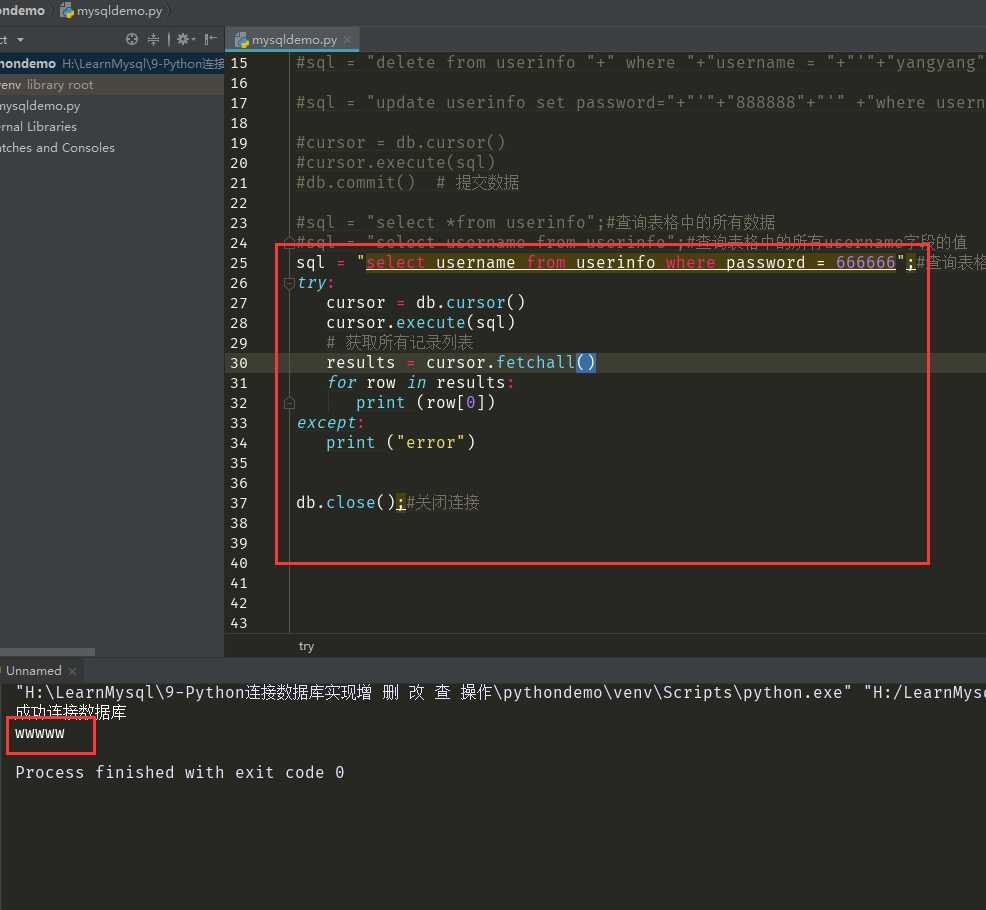The width and height of the screenshot is (986, 910).
Task: Click the Python file icon in breadcrumb
Action: (x=67, y=11)
